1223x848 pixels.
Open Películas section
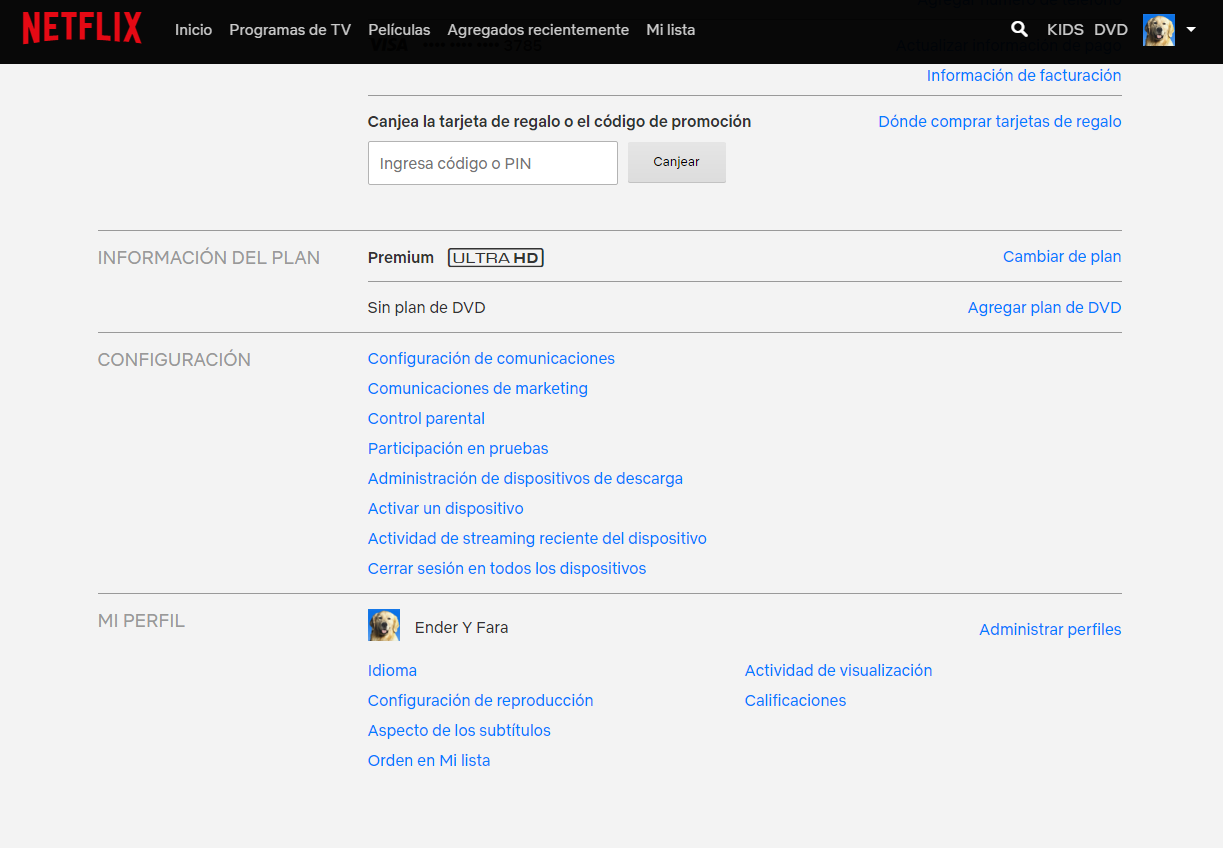[399, 30]
